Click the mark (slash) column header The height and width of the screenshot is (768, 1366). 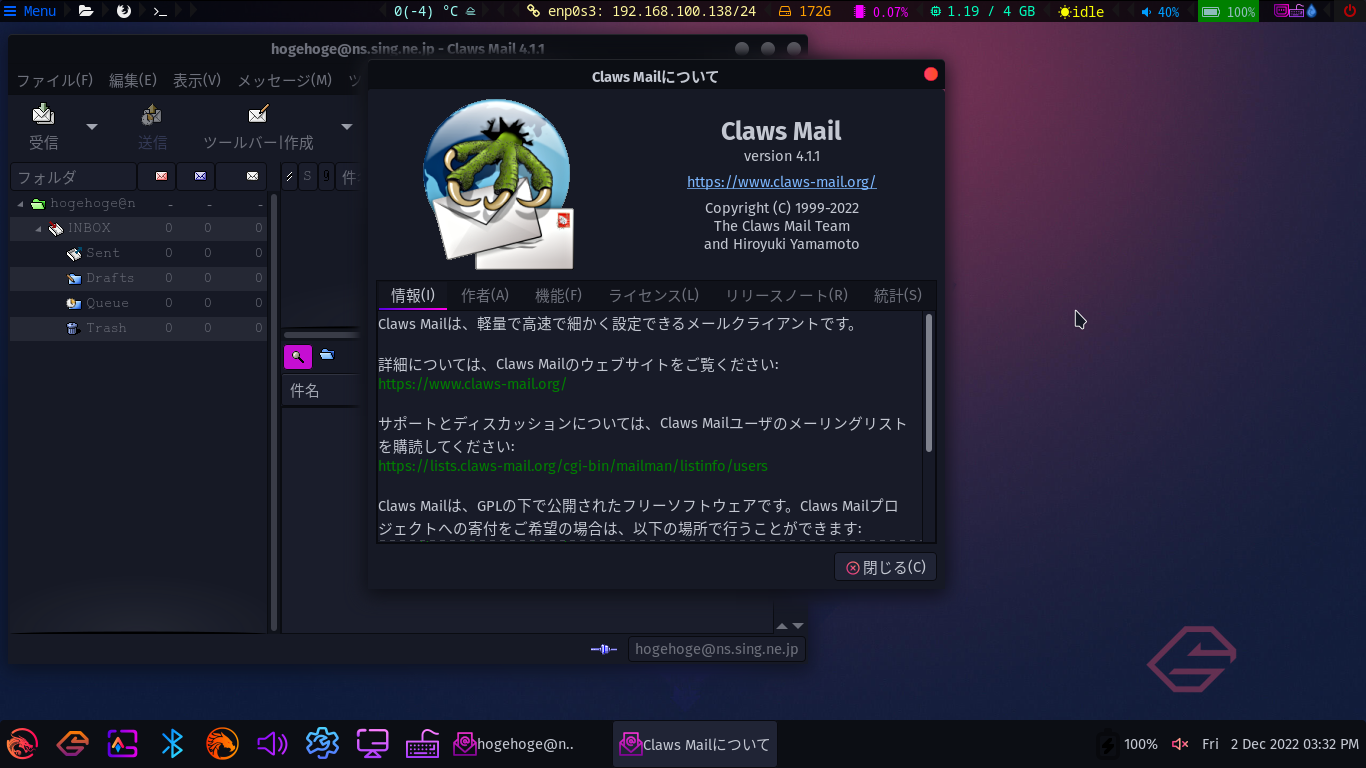(289, 176)
